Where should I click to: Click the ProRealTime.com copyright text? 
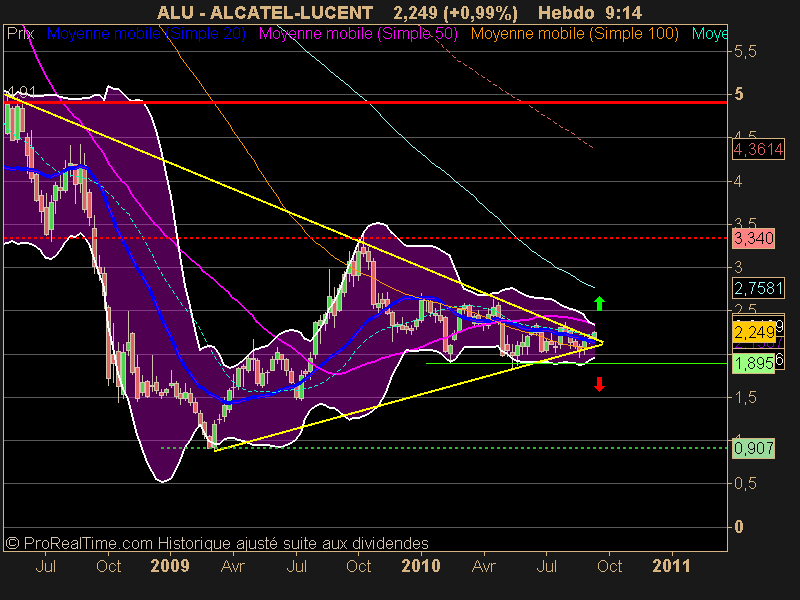click(x=217, y=543)
